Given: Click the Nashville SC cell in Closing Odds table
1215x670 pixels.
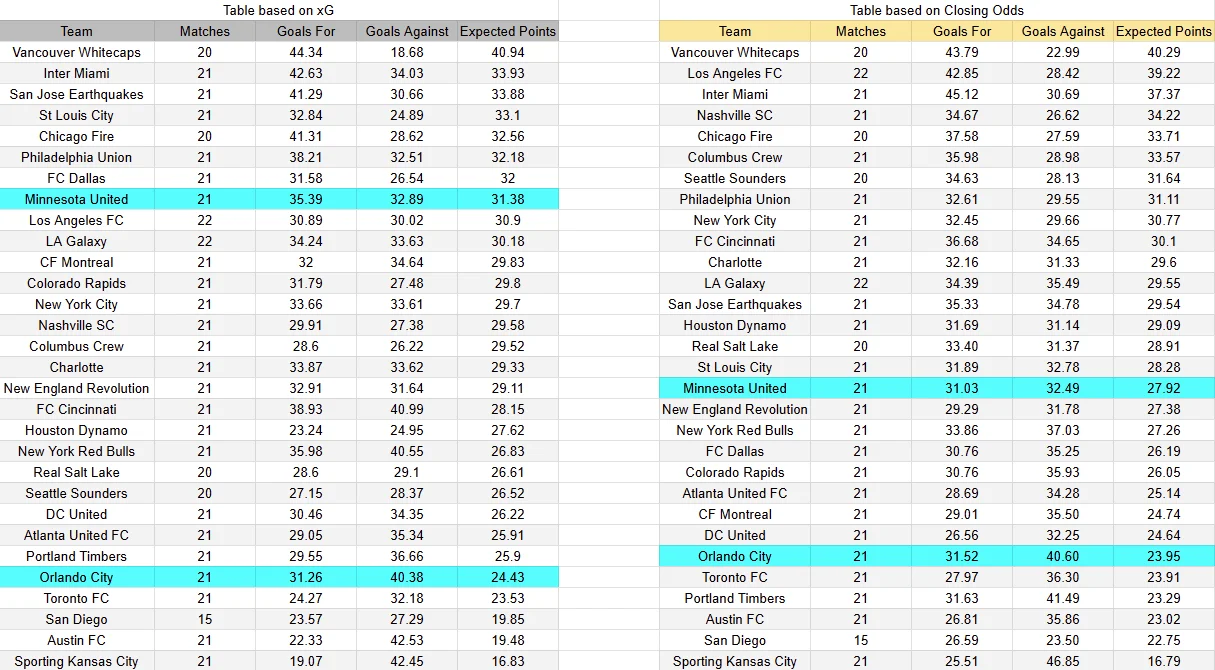Looking at the screenshot, I should coord(735,115).
